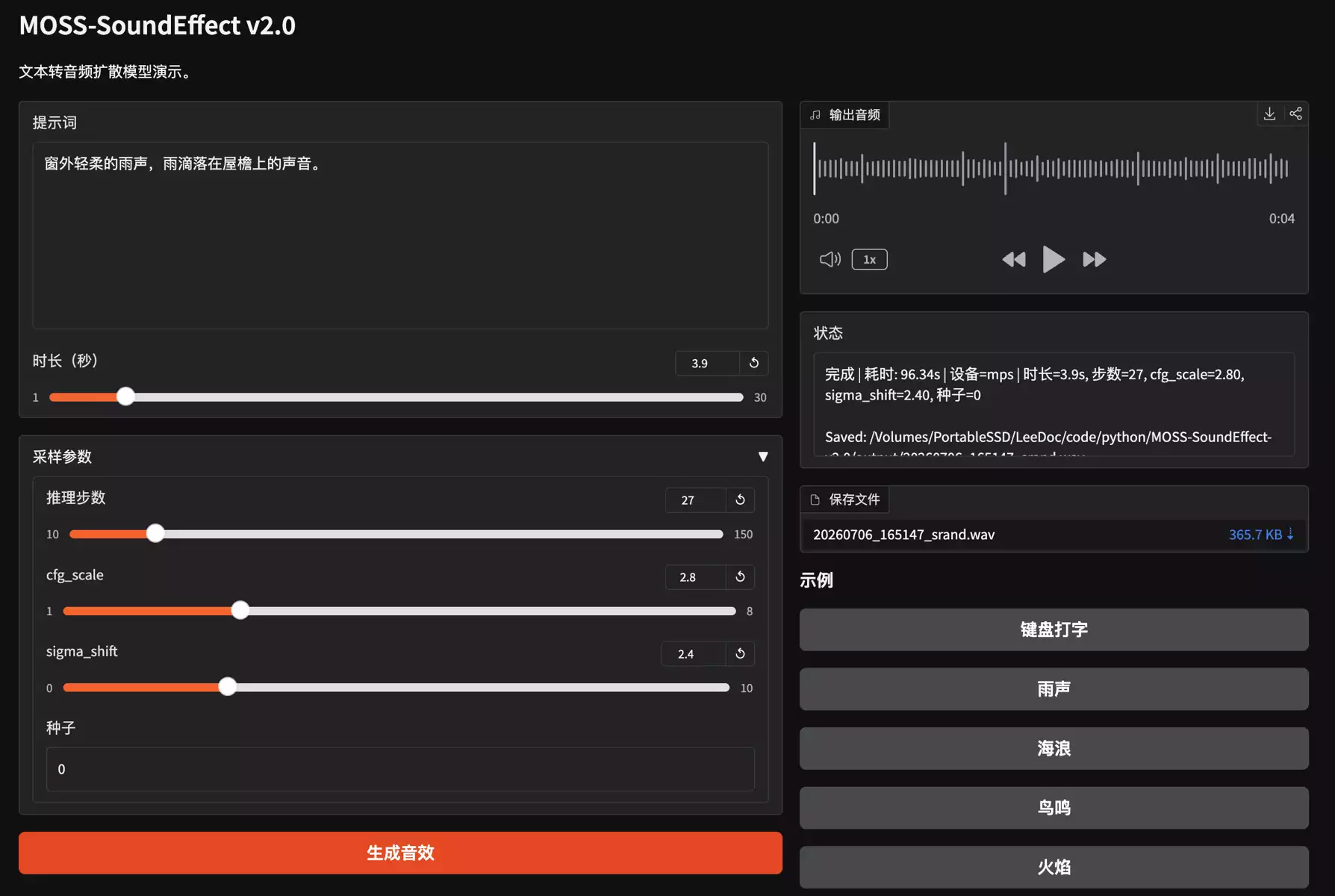Reset the duration value to default
Screen dimensions: 1335x896
tap(754, 363)
